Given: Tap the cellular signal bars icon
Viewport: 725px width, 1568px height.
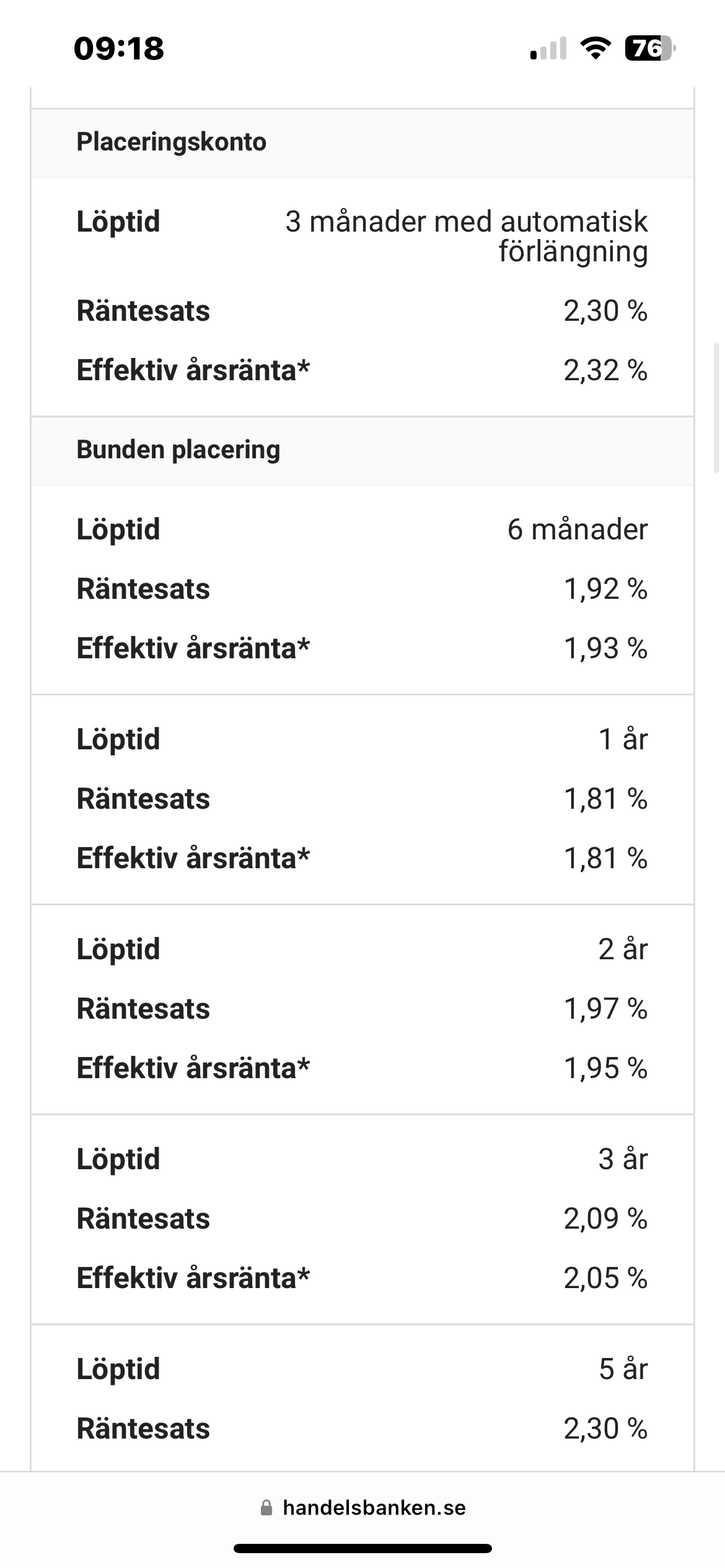Looking at the screenshot, I should point(548,48).
